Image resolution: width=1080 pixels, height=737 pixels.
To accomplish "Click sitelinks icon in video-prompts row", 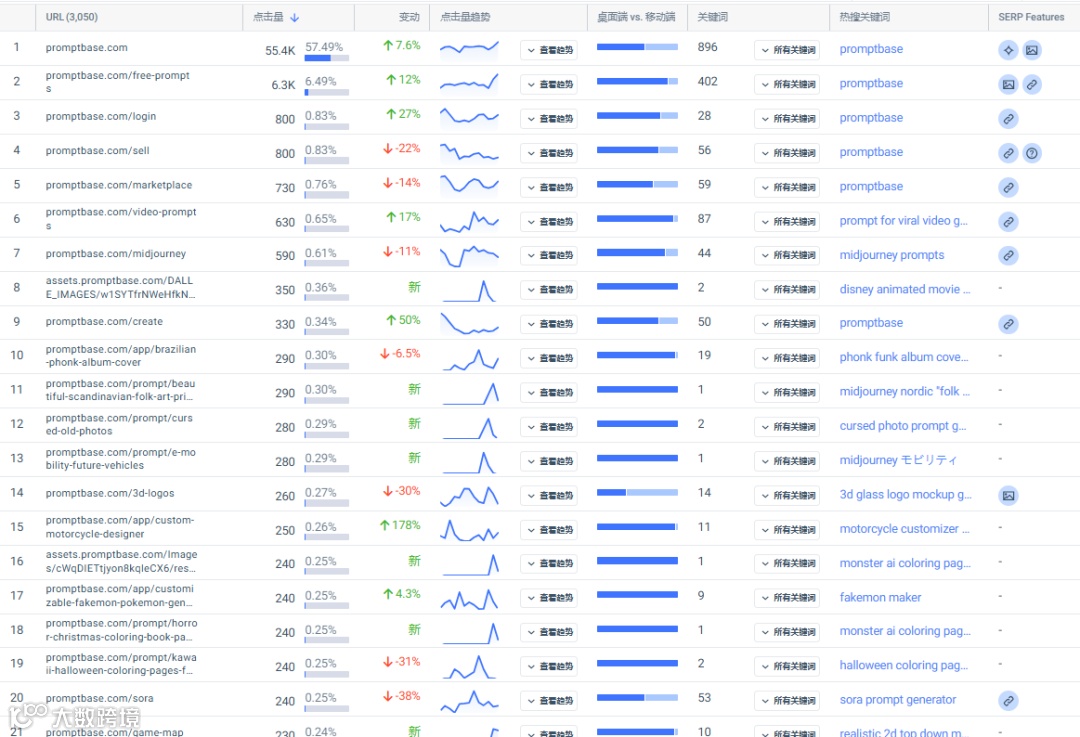I will [1008, 222].
